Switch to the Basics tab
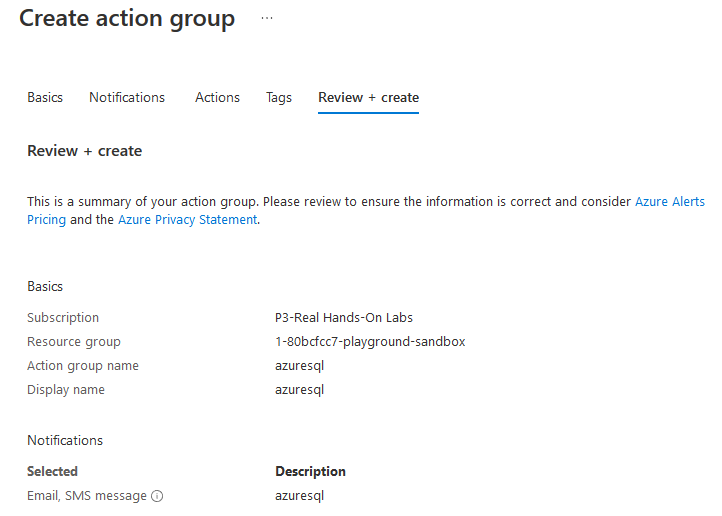The image size is (722, 516). [x=45, y=97]
